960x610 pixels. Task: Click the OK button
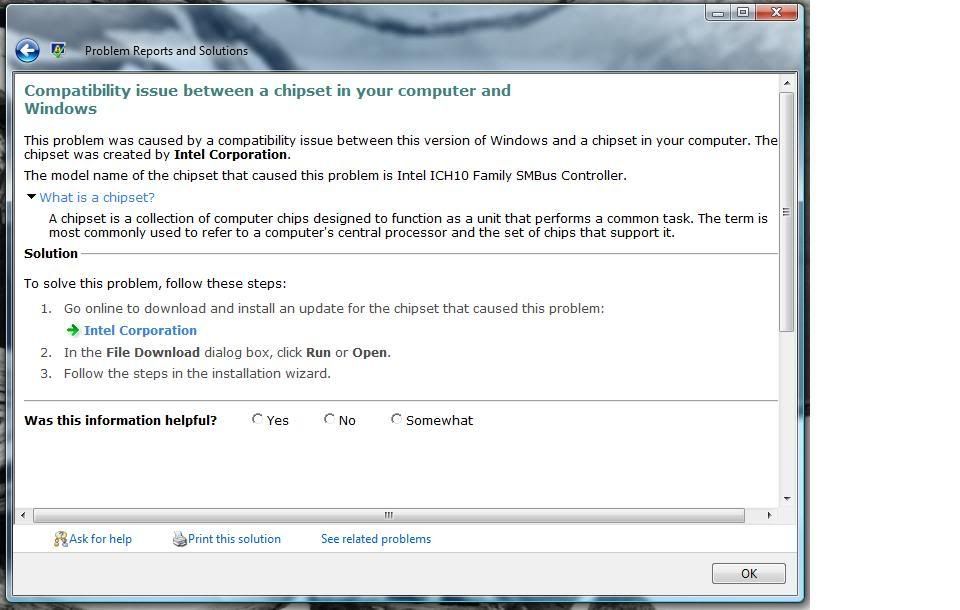point(748,573)
